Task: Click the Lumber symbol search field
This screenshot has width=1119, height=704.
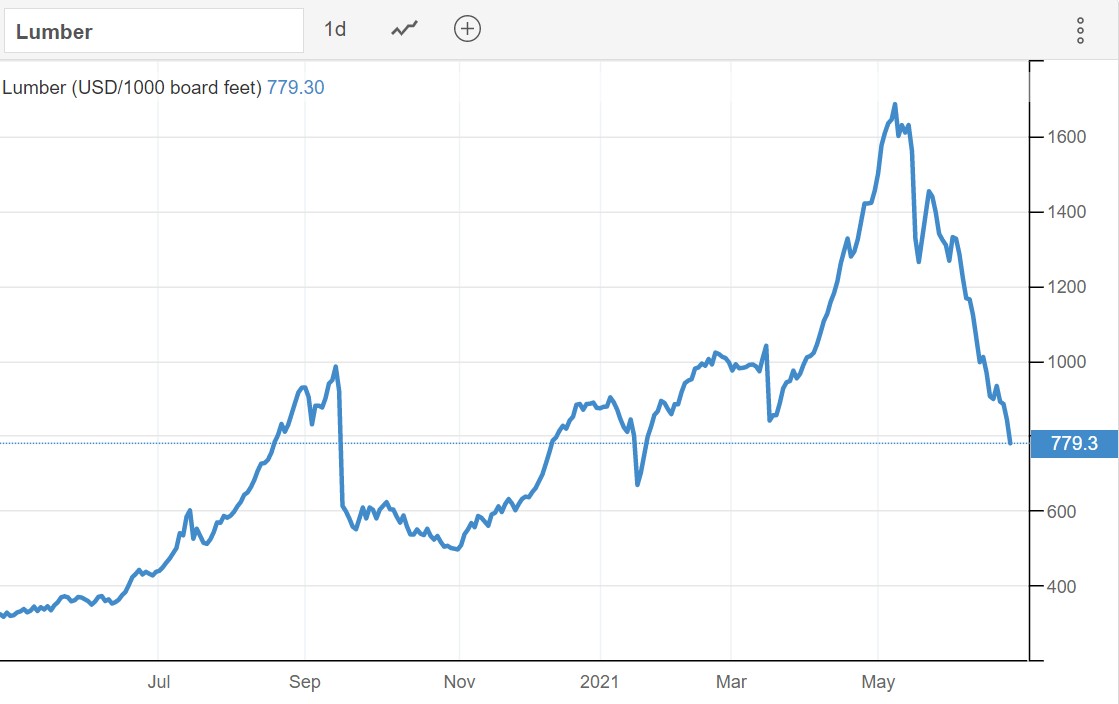Action: pyautogui.click(x=154, y=31)
